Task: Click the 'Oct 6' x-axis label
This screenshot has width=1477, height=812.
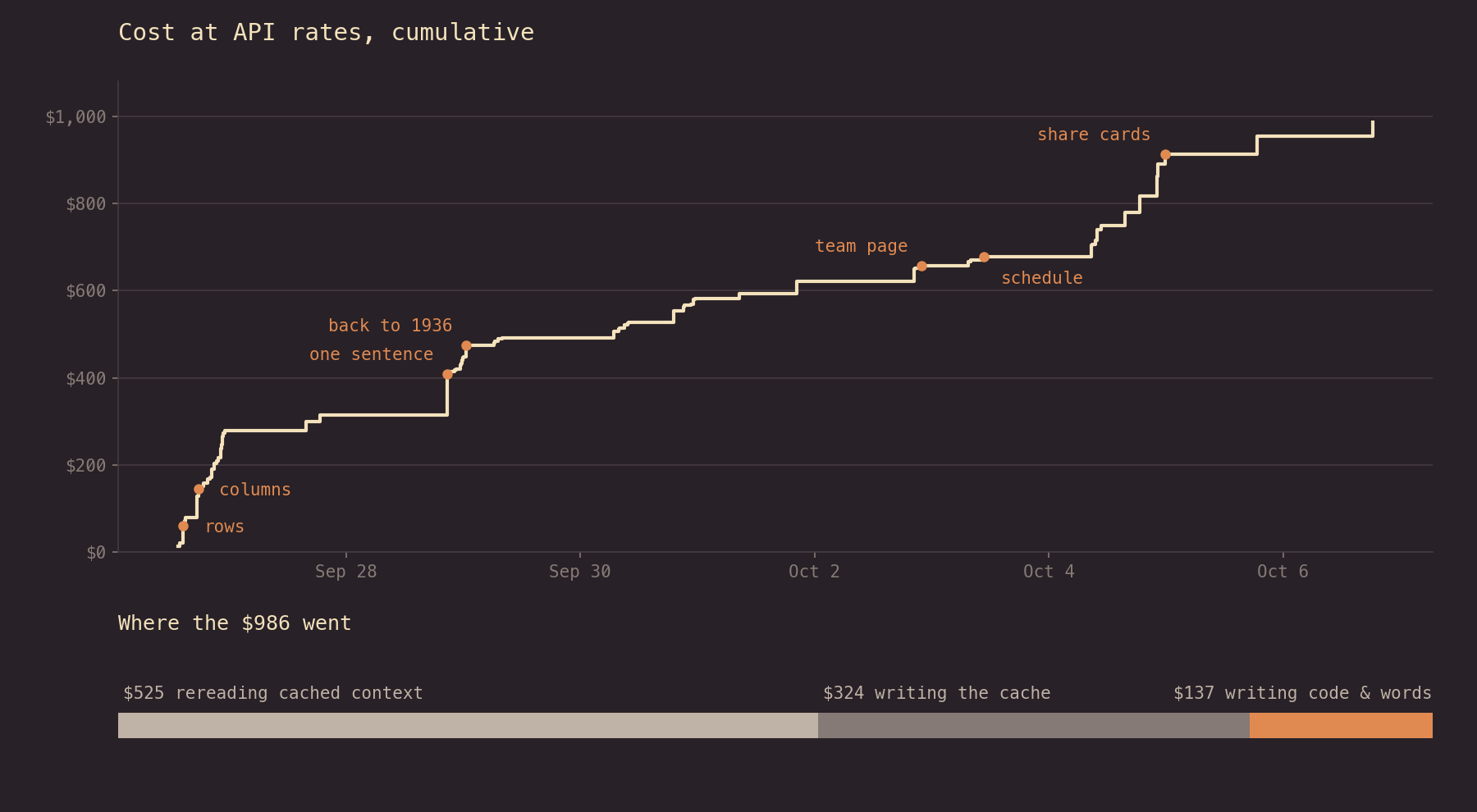Action: pyautogui.click(x=1283, y=572)
